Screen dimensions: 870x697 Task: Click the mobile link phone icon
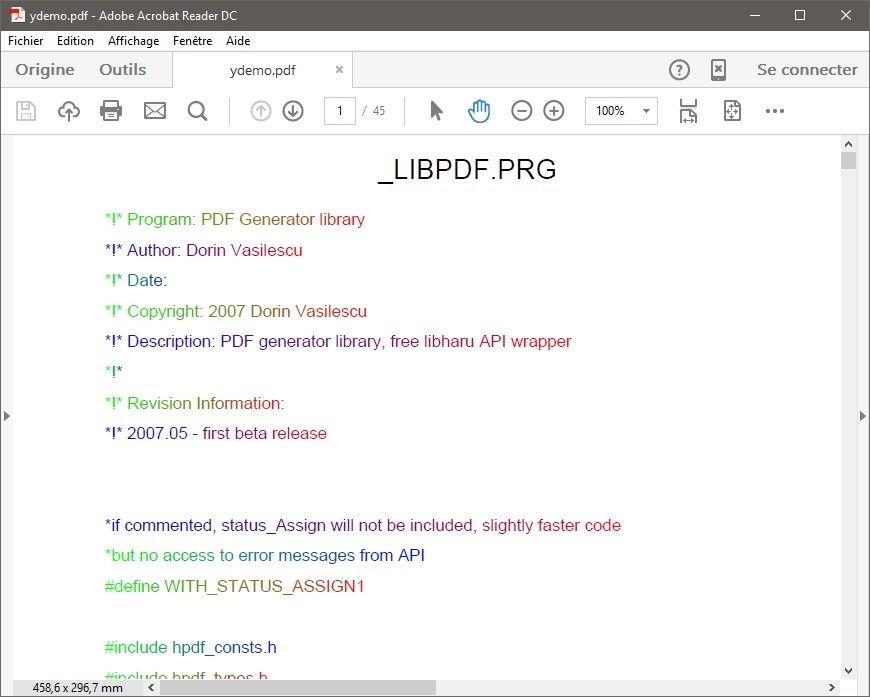point(718,70)
